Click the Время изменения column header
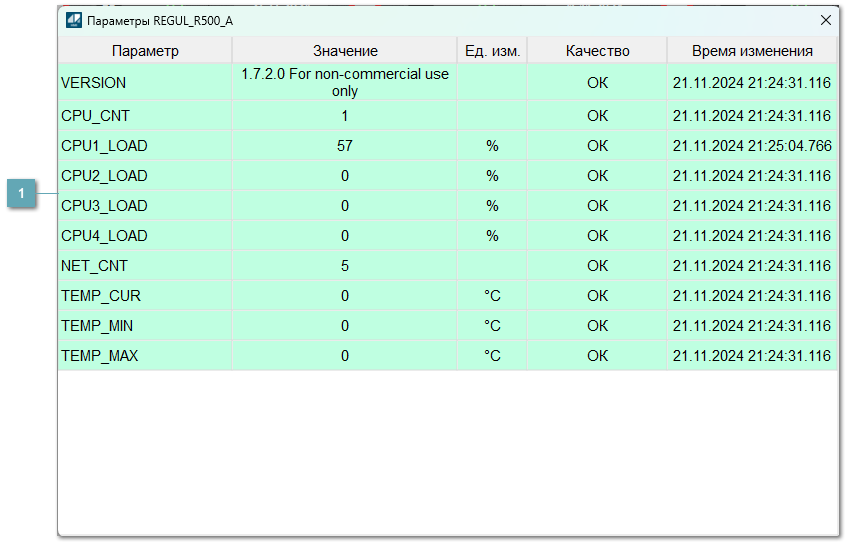Viewport: 852px width, 545px height. tap(752, 51)
